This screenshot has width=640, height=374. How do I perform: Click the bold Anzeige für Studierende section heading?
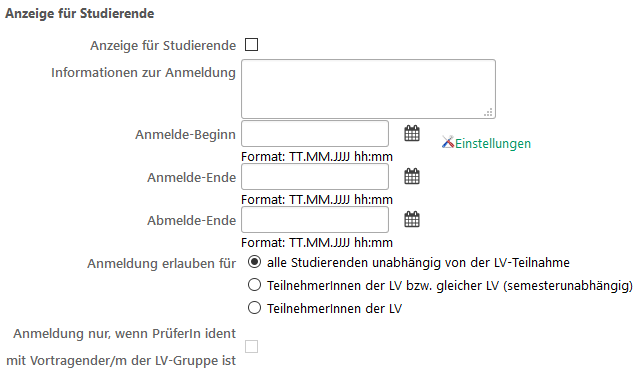(x=80, y=13)
